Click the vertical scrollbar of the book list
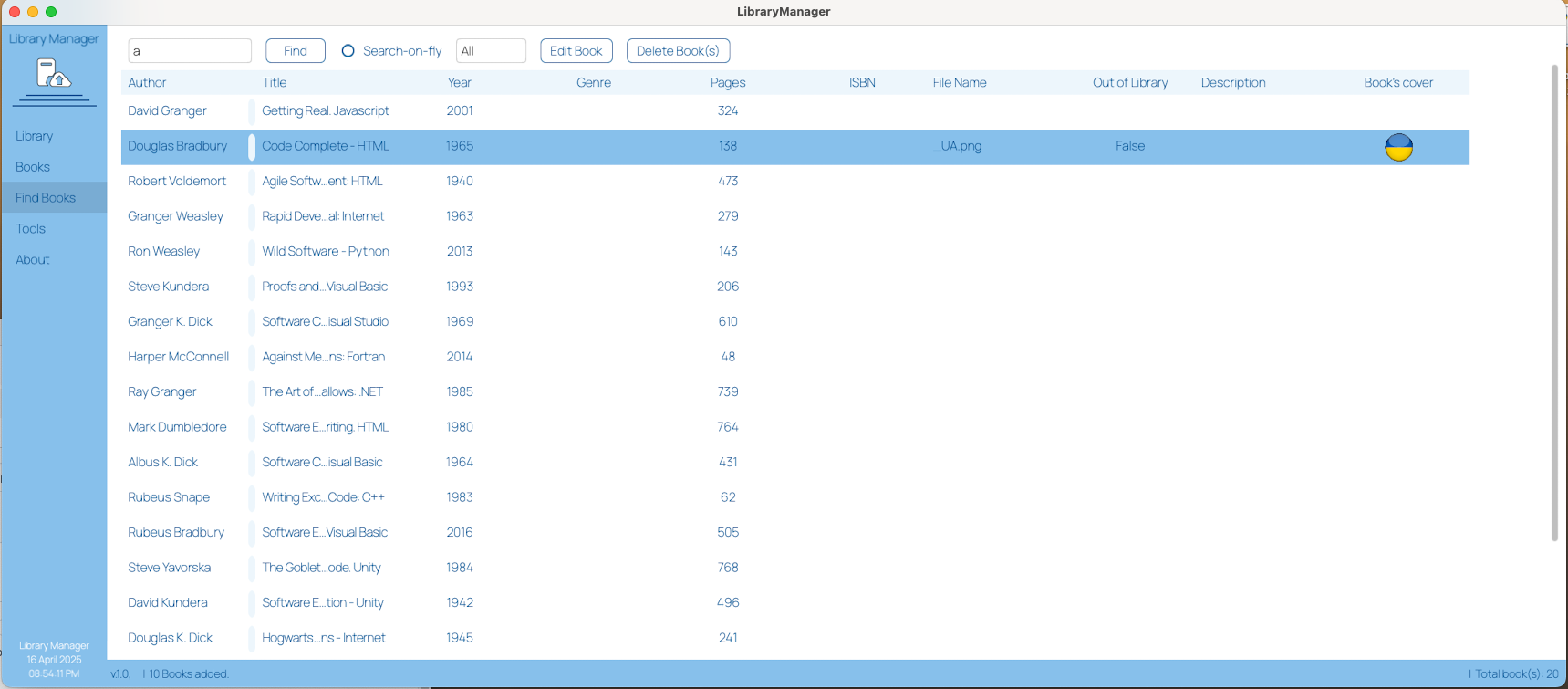Viewport: 1568px width, 689px height. (1555, 302)
